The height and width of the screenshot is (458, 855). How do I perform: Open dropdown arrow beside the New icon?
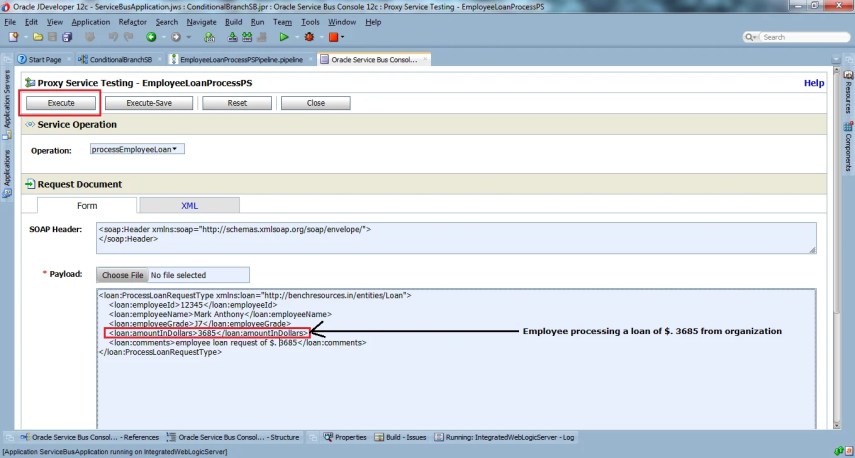(x=25, y=38)
